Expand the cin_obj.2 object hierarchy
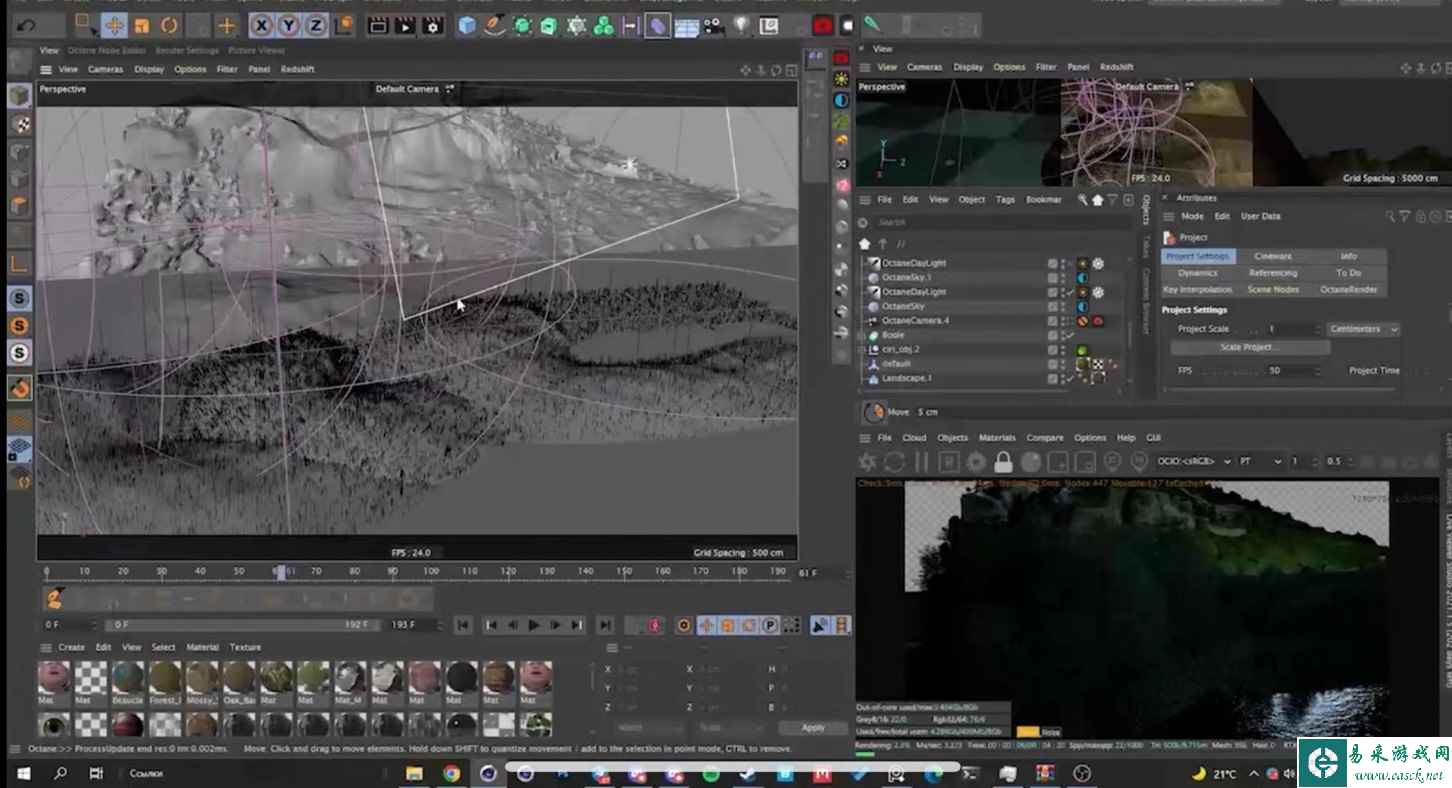The image size is (1452, 788). click(862, 350)
